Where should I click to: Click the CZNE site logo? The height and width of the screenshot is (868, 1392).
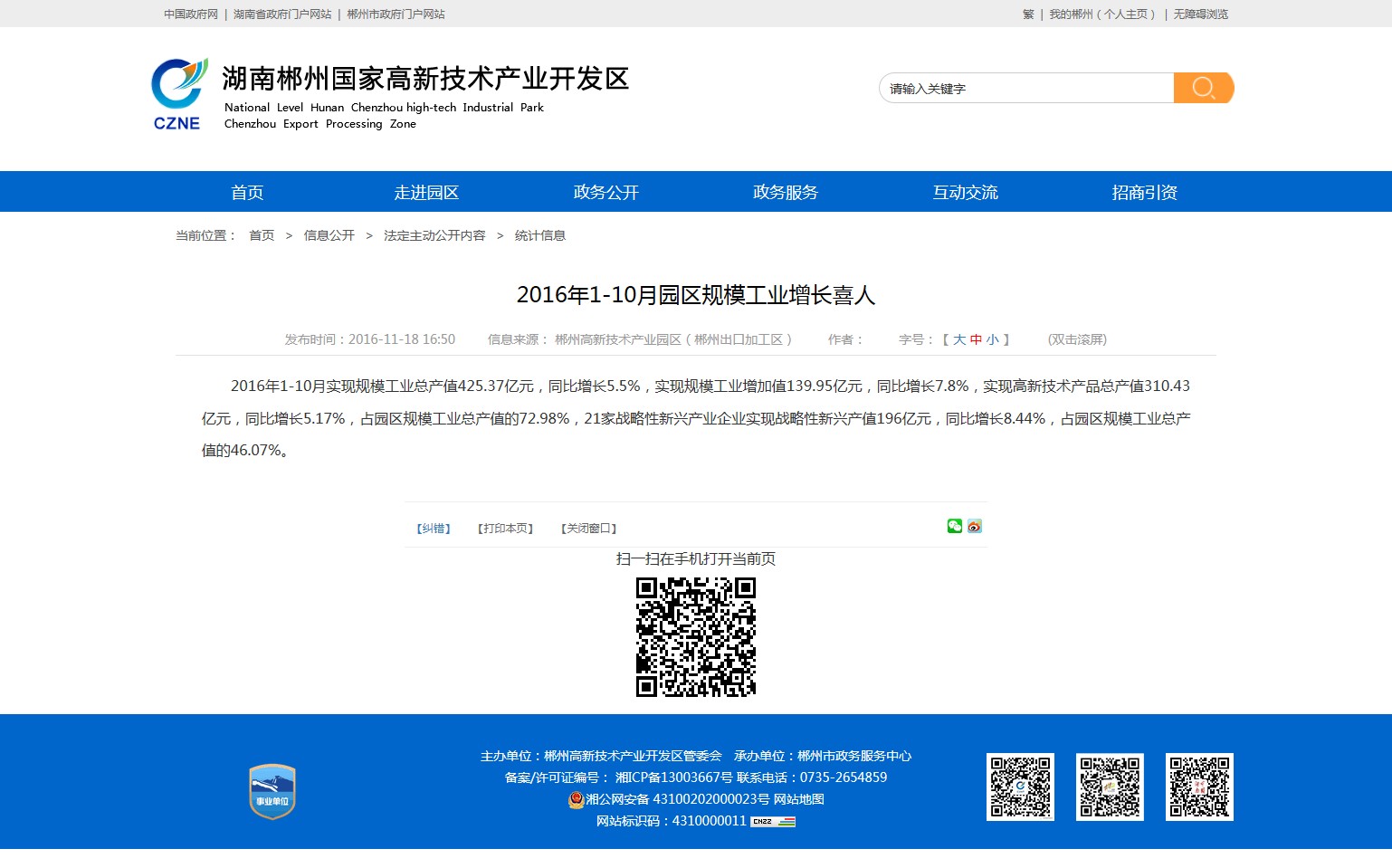(178, 95)
